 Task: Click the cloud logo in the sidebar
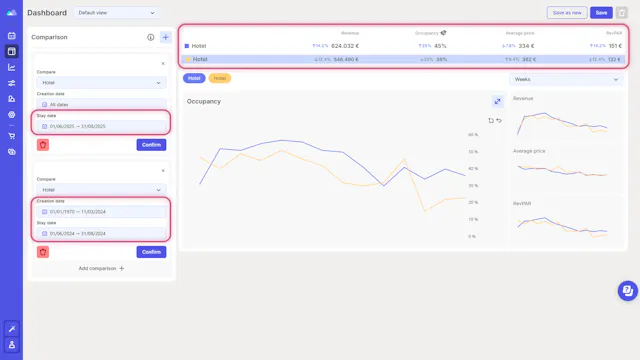tap(11, 13)
